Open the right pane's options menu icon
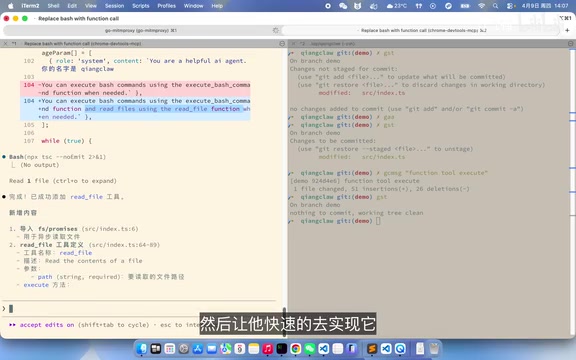 click(570, 43)
